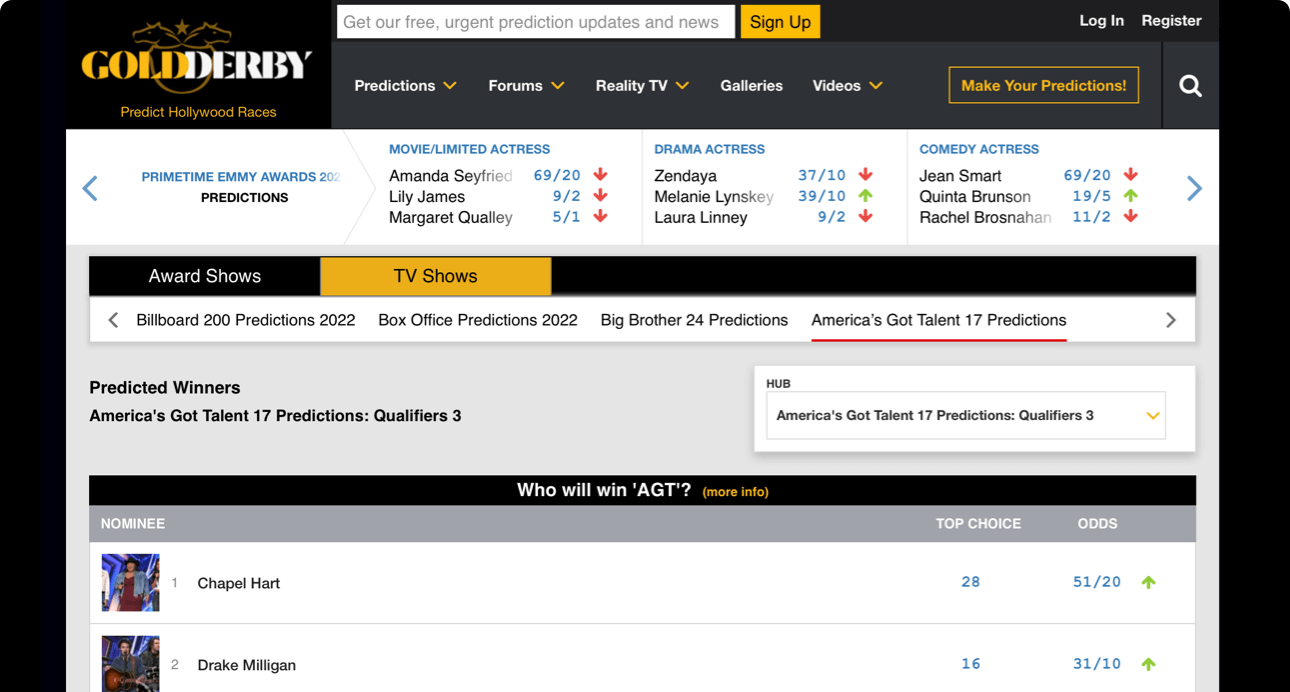Click the GoldDerby logo
This screenshot has width=1290, height=692.
(197, 57)
